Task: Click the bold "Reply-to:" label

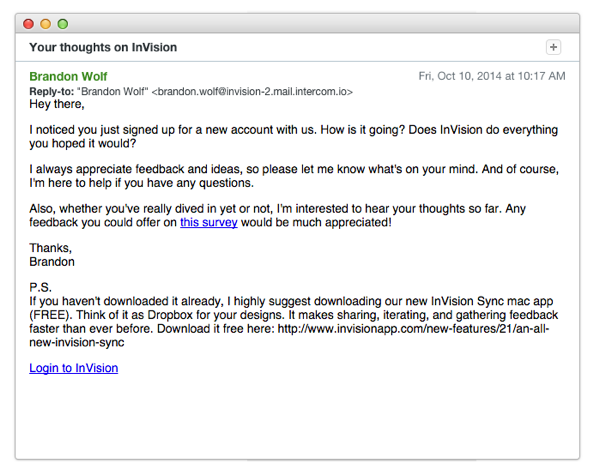Action: (x=52, y=92)
